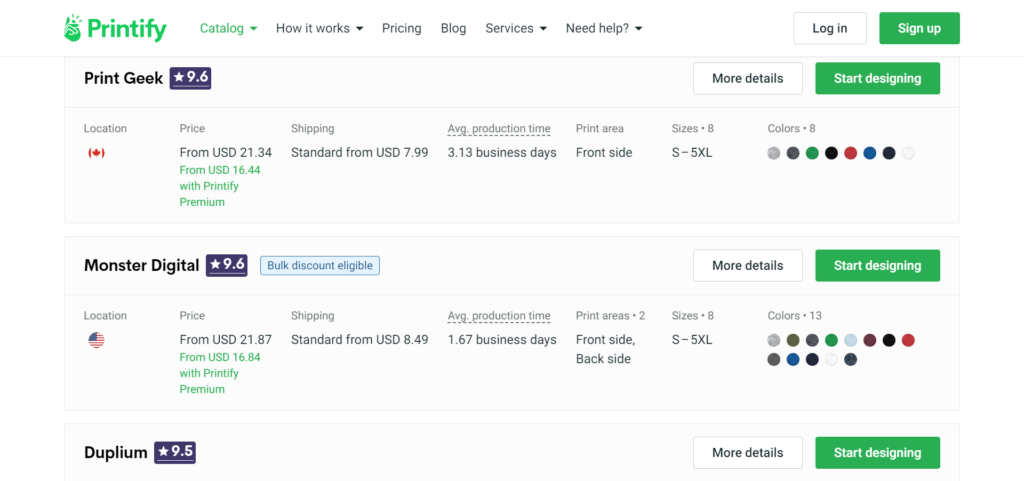Screen dimensions: 1024x481
Task: Click '1.67 business days' text
Action: [502, 340]
